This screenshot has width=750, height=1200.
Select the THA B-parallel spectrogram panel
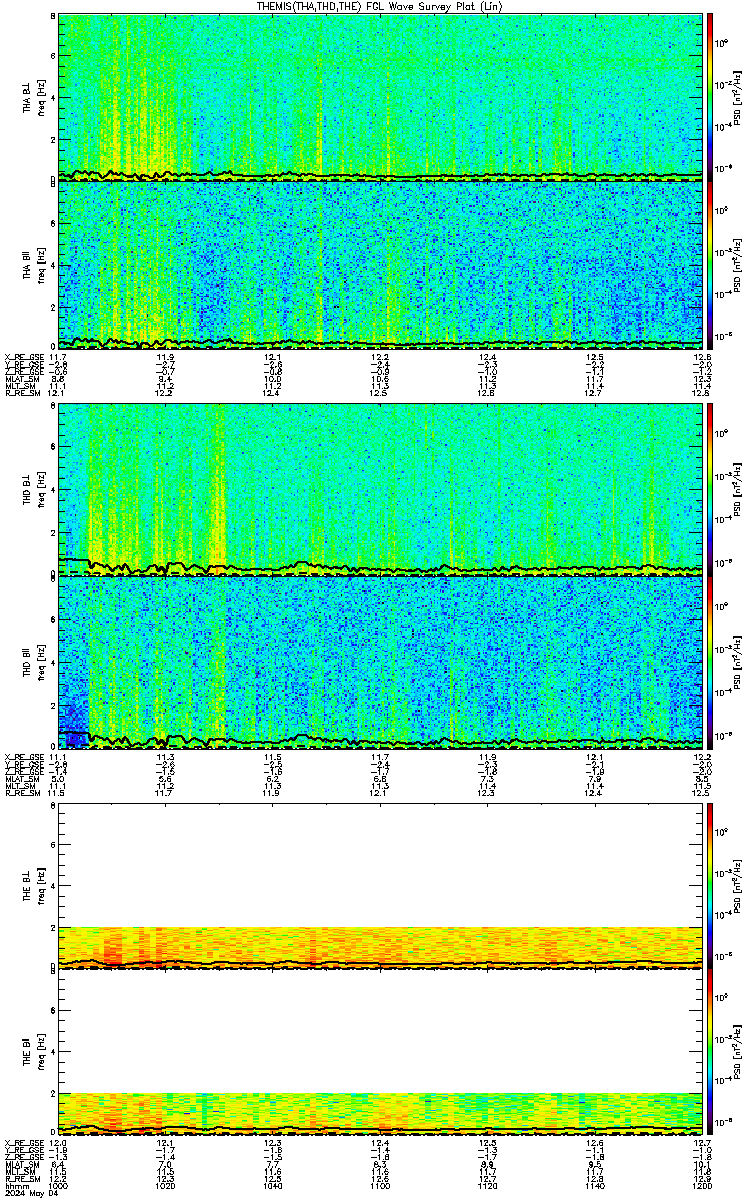380,264
